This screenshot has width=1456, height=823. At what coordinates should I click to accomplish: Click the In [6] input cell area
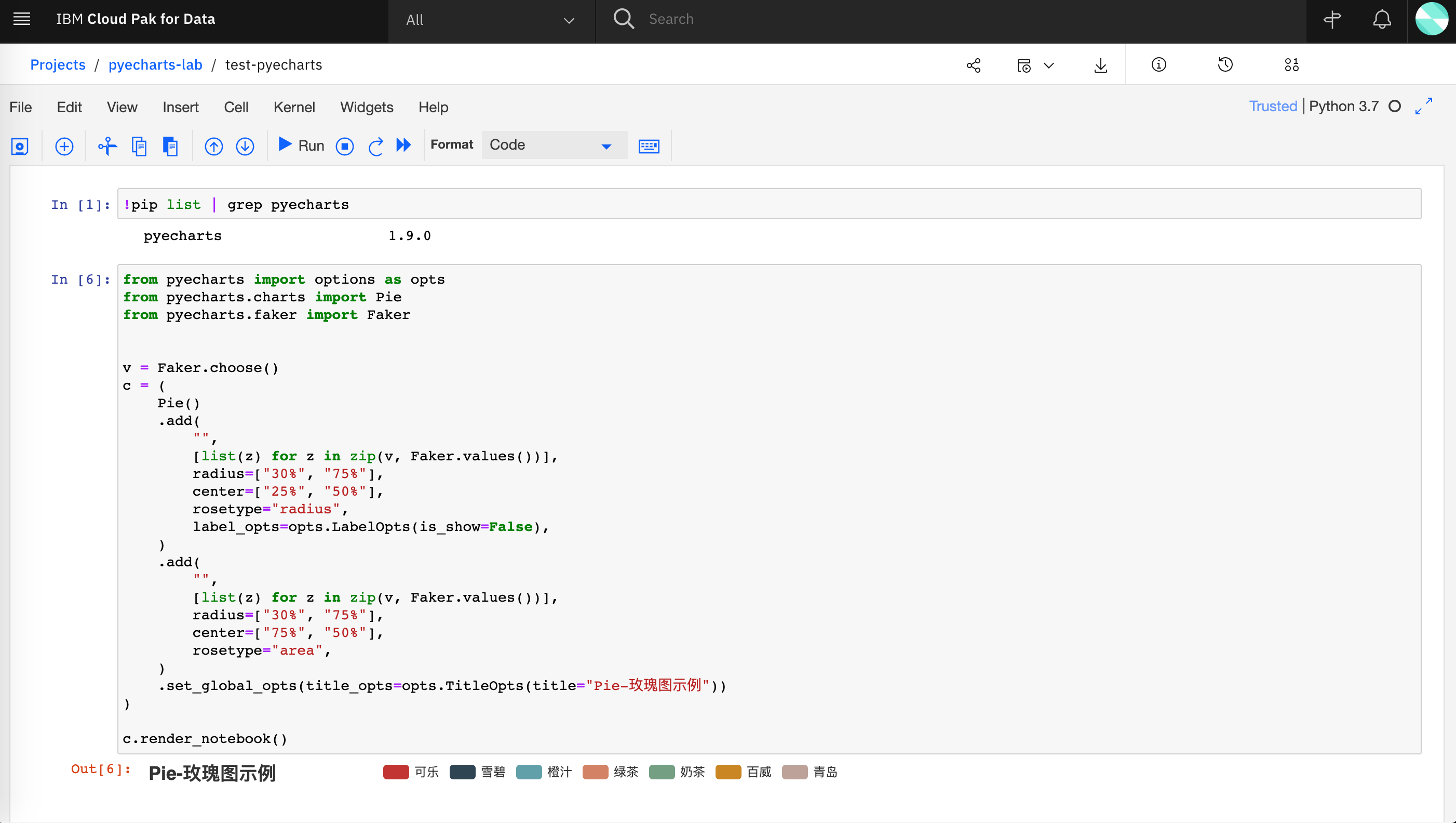click(769, 509)
